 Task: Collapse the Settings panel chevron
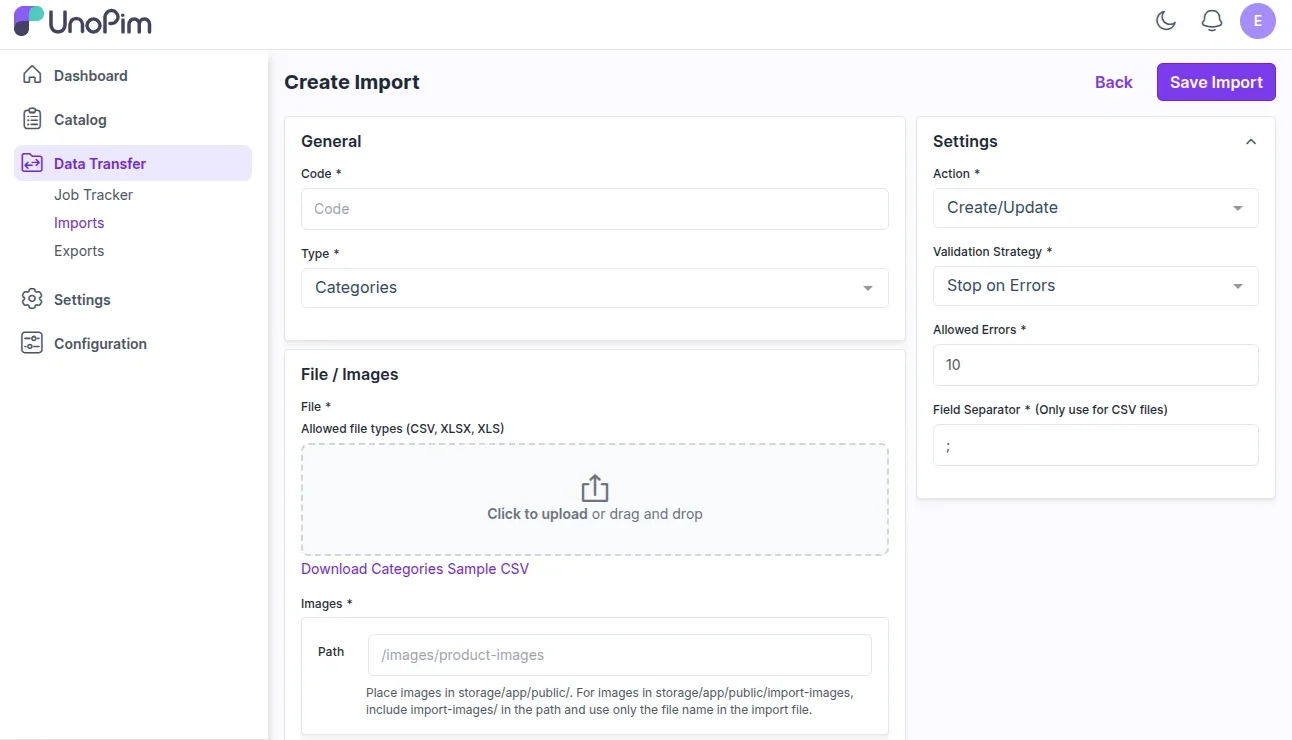click(1250, 142)
